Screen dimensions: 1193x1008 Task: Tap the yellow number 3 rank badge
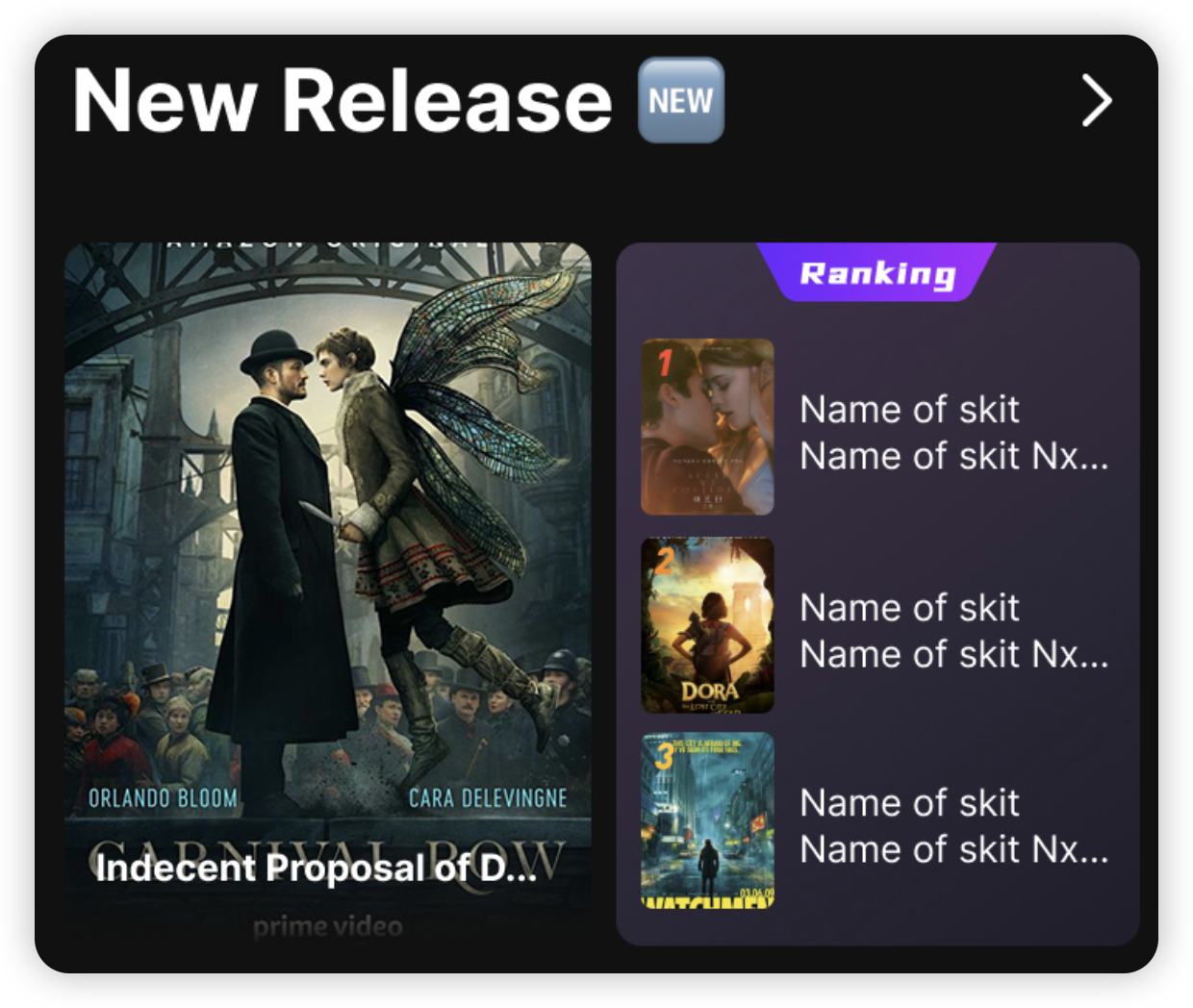click(664, 755)
